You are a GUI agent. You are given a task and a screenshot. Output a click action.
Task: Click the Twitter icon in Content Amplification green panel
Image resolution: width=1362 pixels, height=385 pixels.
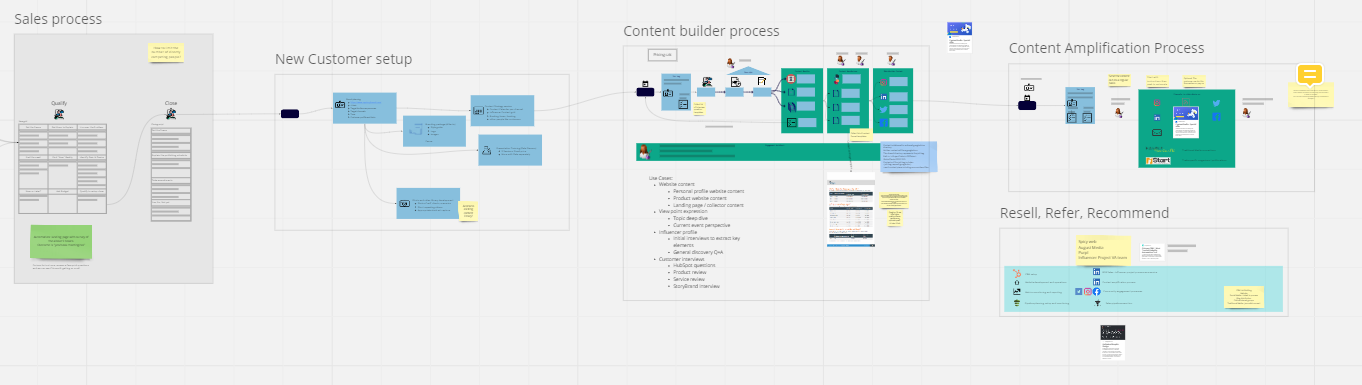tap(1216, 103)
